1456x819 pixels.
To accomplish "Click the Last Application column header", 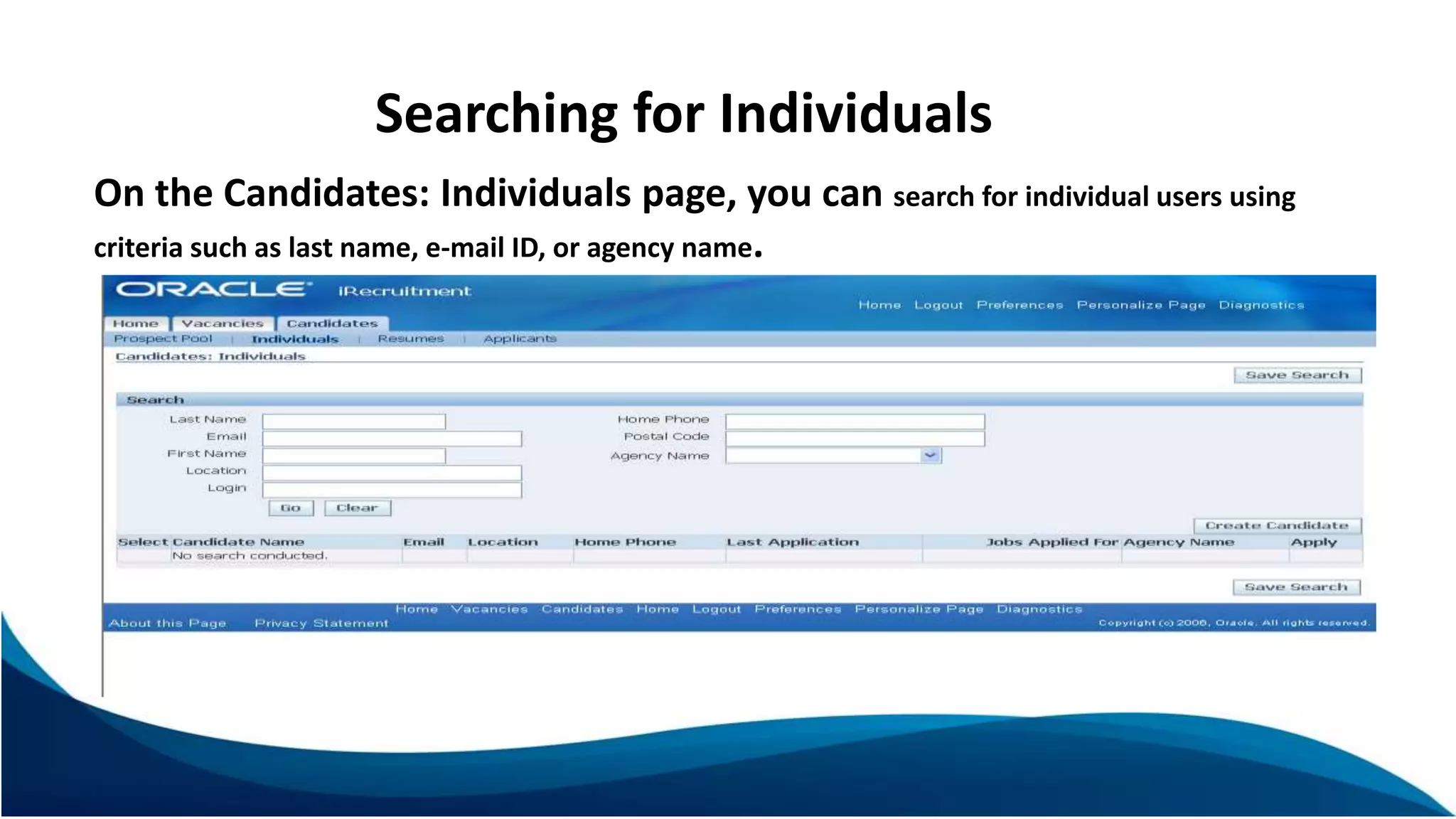I will point(793,542).
